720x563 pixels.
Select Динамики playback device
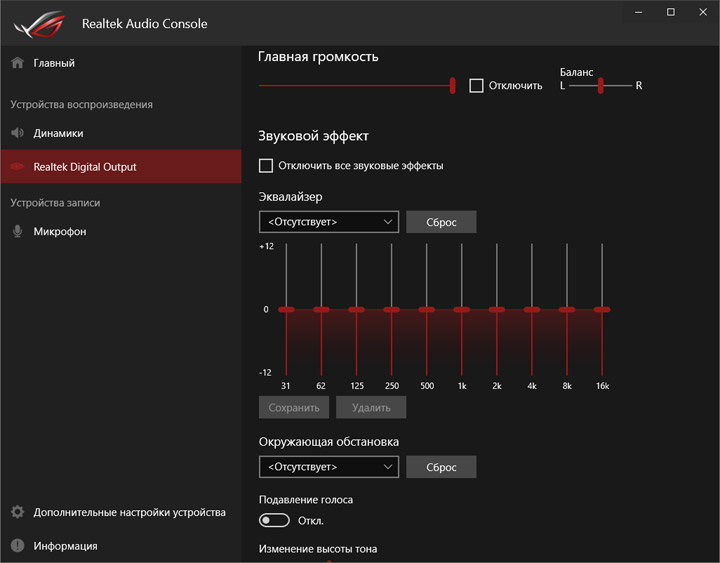click(121, 133)
